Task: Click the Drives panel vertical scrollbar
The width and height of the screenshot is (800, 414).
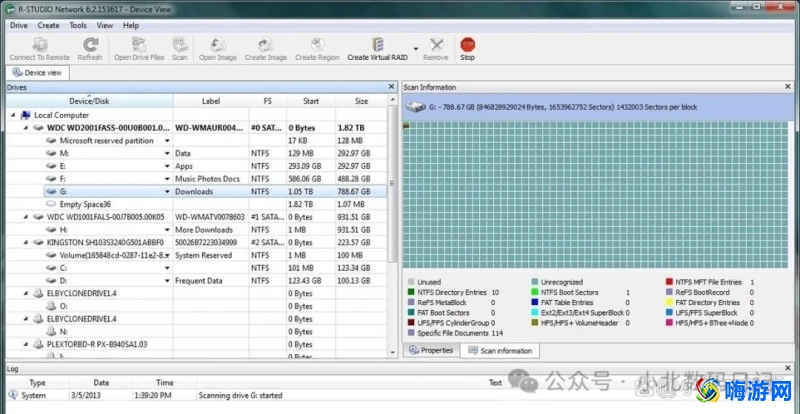Action: click(x=392, y=184)
